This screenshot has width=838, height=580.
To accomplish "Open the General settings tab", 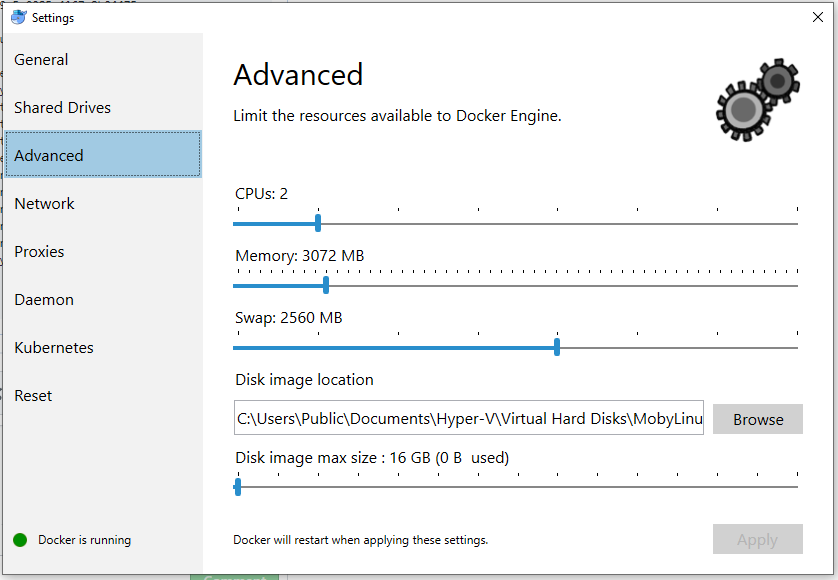I will coord(103,59).
